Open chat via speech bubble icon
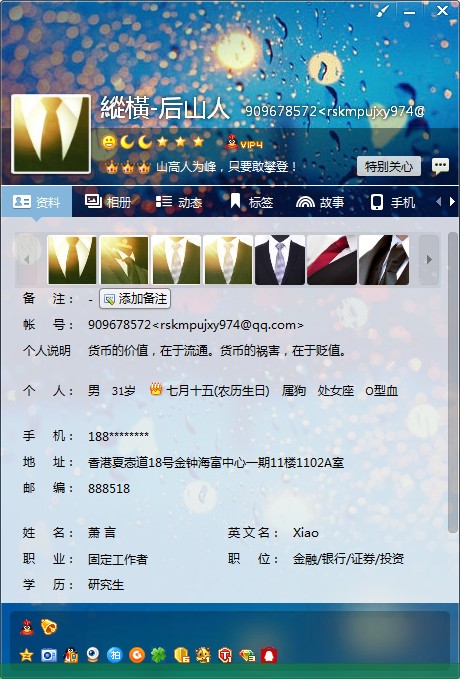 point(440,166)
